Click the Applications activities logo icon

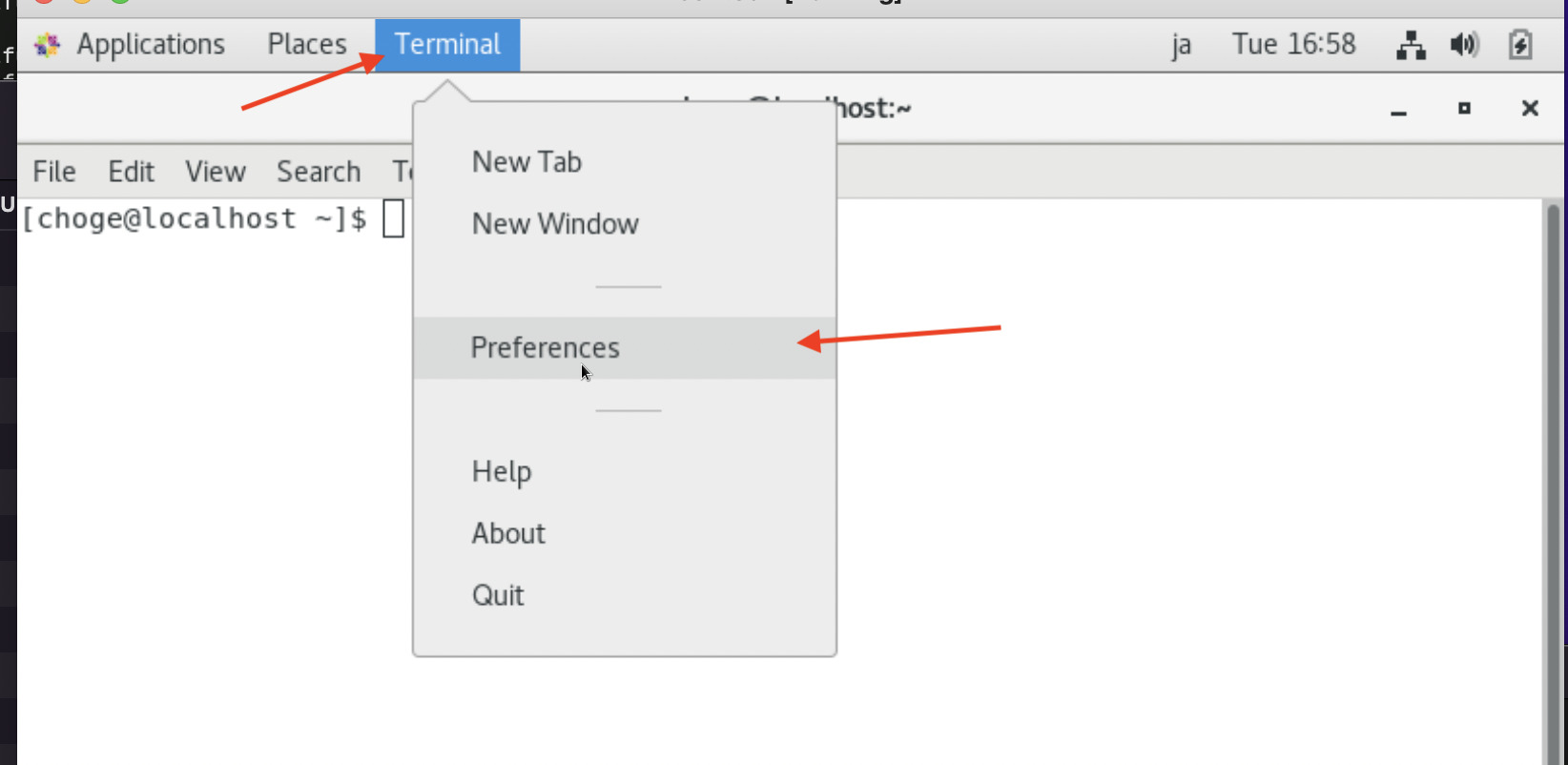[x=47, y=45]
